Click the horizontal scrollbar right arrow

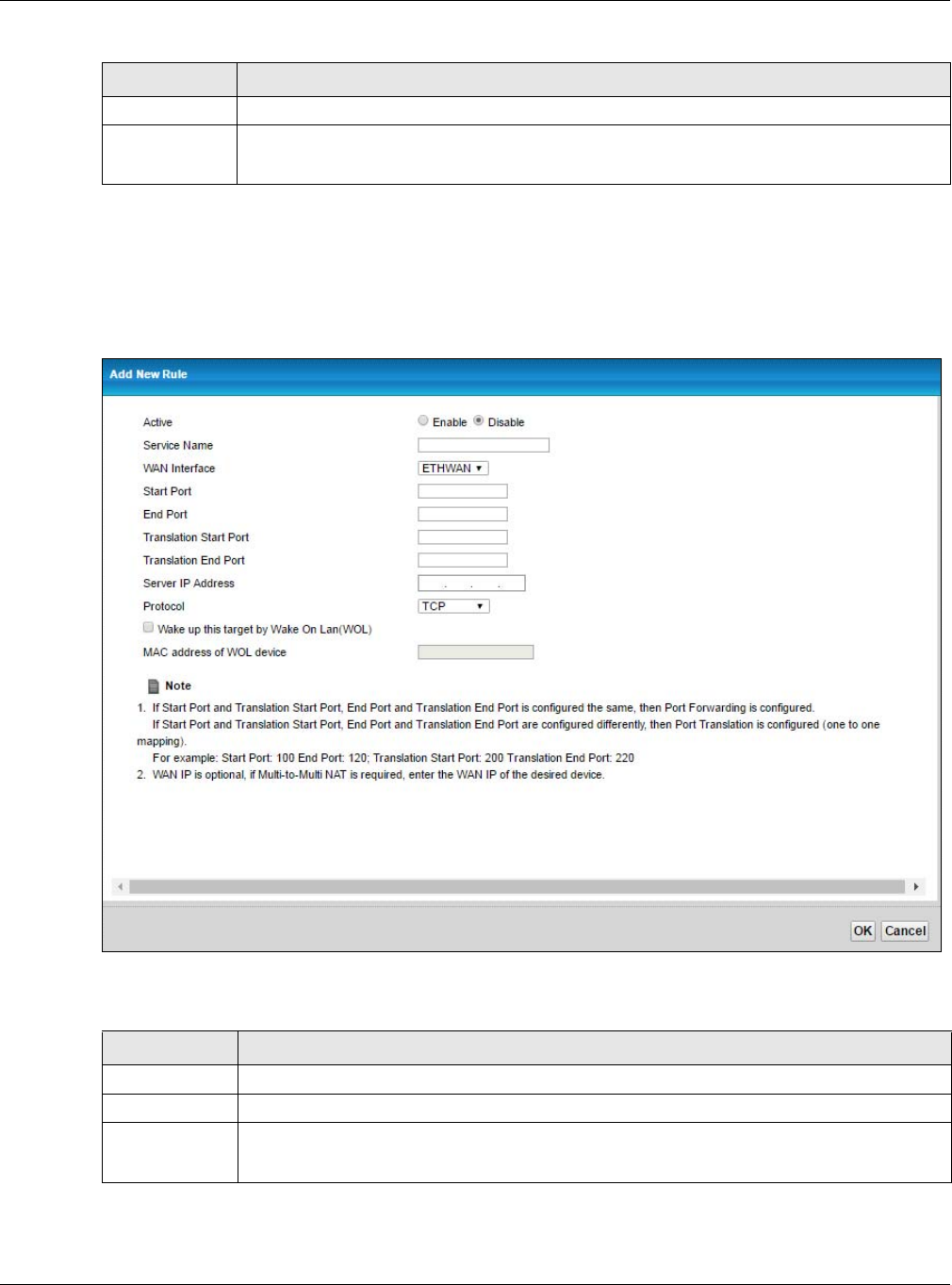916,887
